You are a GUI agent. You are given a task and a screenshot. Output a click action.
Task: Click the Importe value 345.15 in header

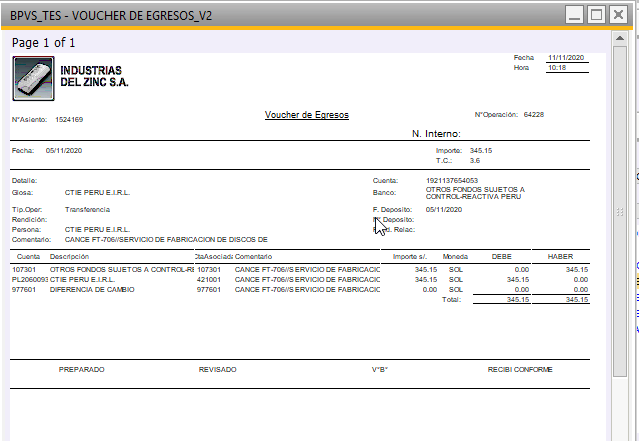pyautogui.click(x=481, y=151)
